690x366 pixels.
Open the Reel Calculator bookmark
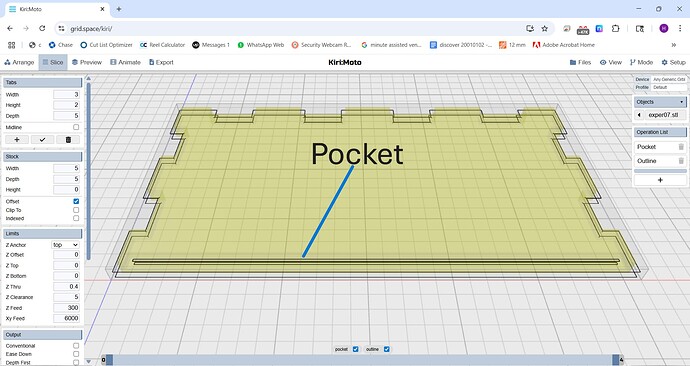[162, 45]
